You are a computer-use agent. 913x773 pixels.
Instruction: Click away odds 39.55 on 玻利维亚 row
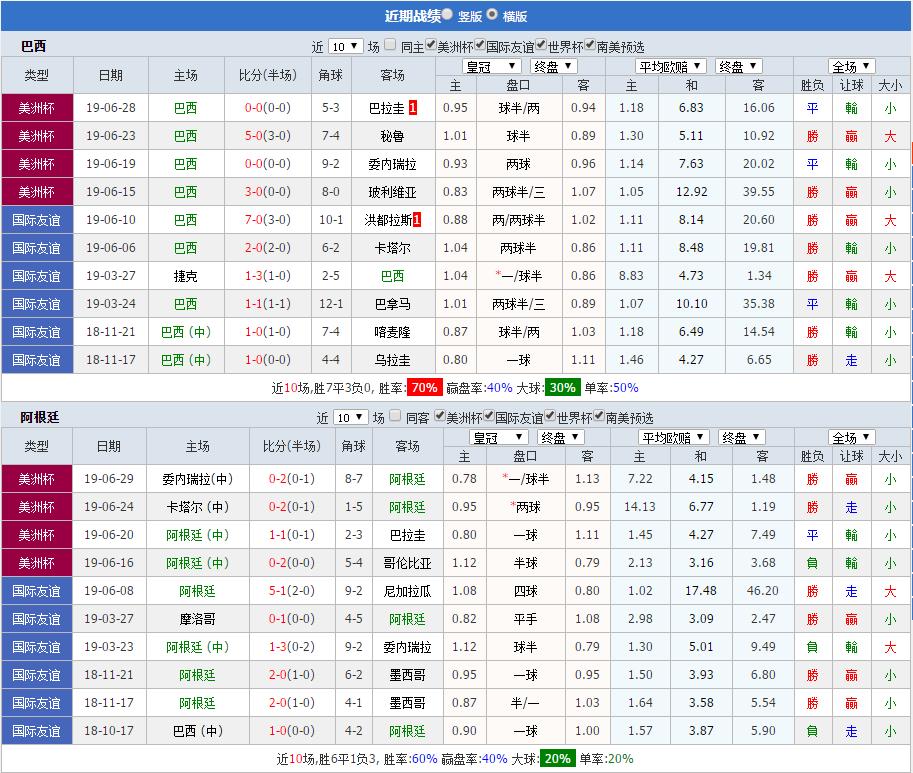point(759,192)
